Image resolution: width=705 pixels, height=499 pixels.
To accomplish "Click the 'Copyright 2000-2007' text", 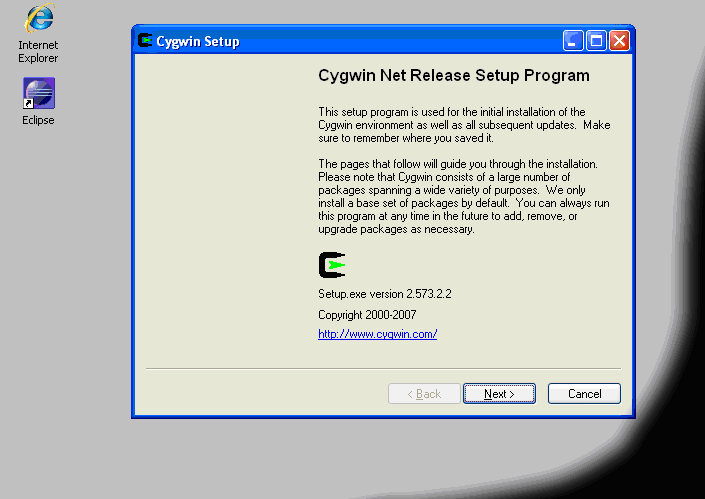I will click(x=367, y=315).
